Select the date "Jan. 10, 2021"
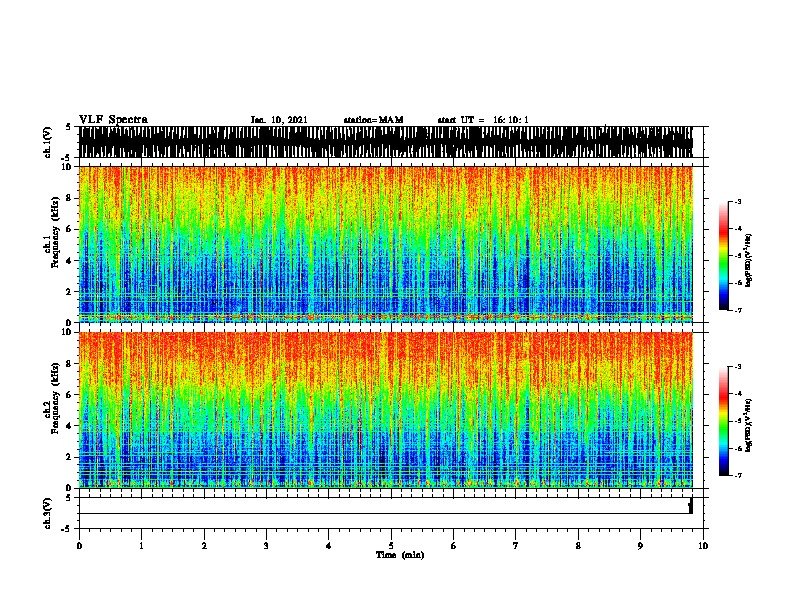This screenshot has height=612, width=792. click(x=279, y=120)
